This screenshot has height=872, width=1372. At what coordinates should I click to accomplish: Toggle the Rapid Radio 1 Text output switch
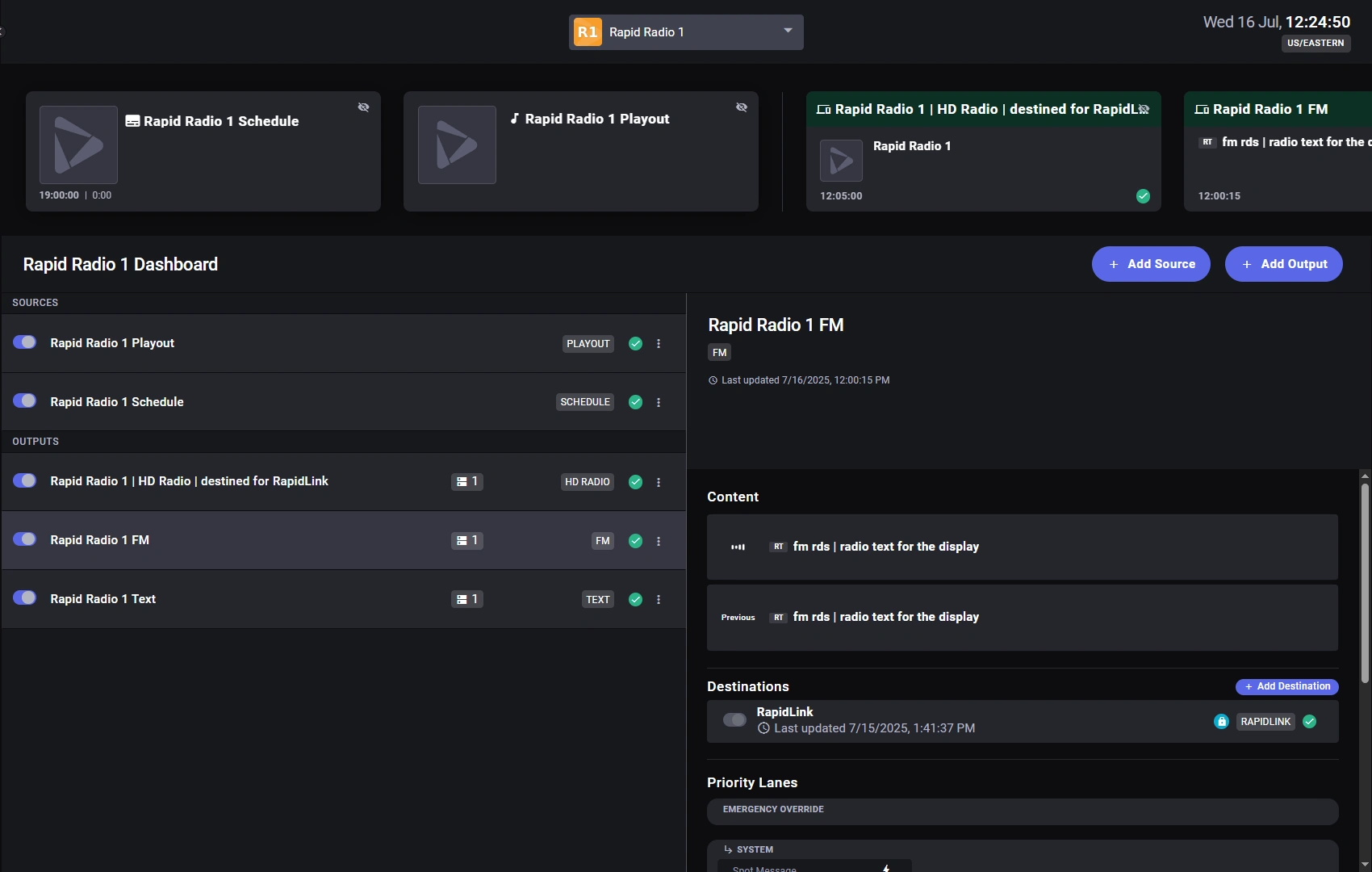(25, 598)
